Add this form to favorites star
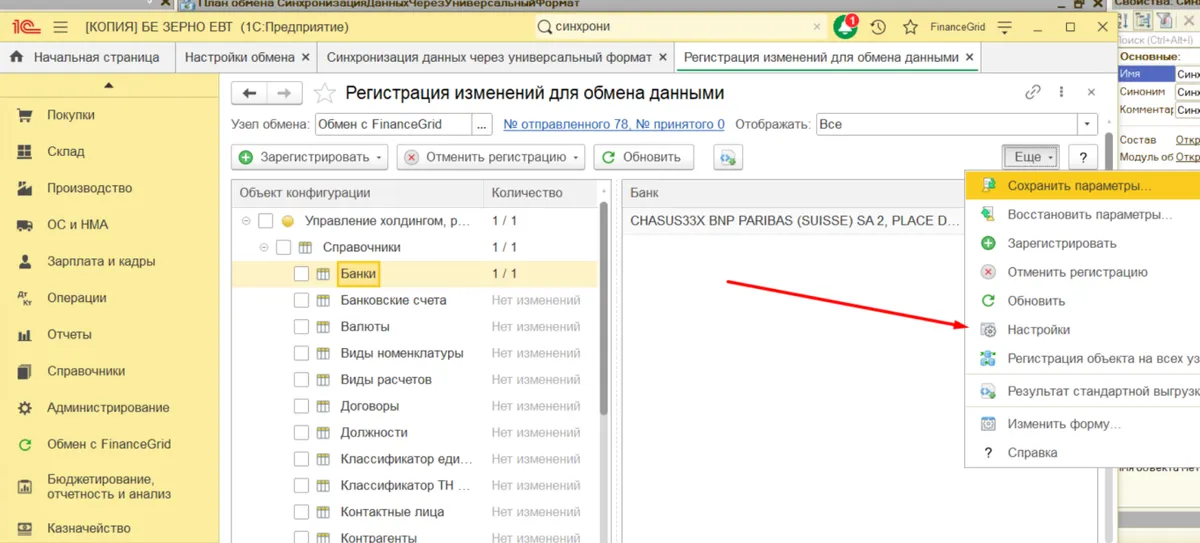 point(324,93)
